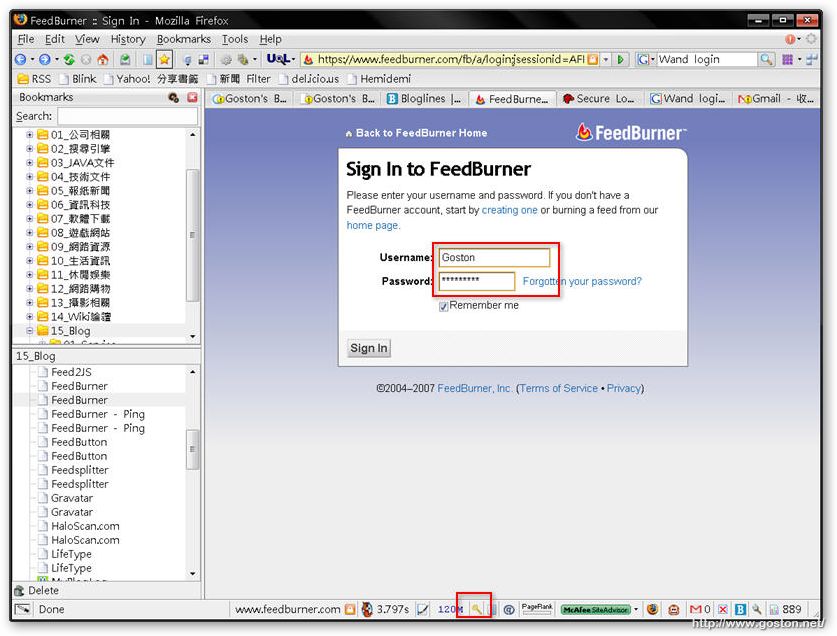The image size is (837, 636).
Task: Open the Bookmarks menu
Action: pos(184,39)
